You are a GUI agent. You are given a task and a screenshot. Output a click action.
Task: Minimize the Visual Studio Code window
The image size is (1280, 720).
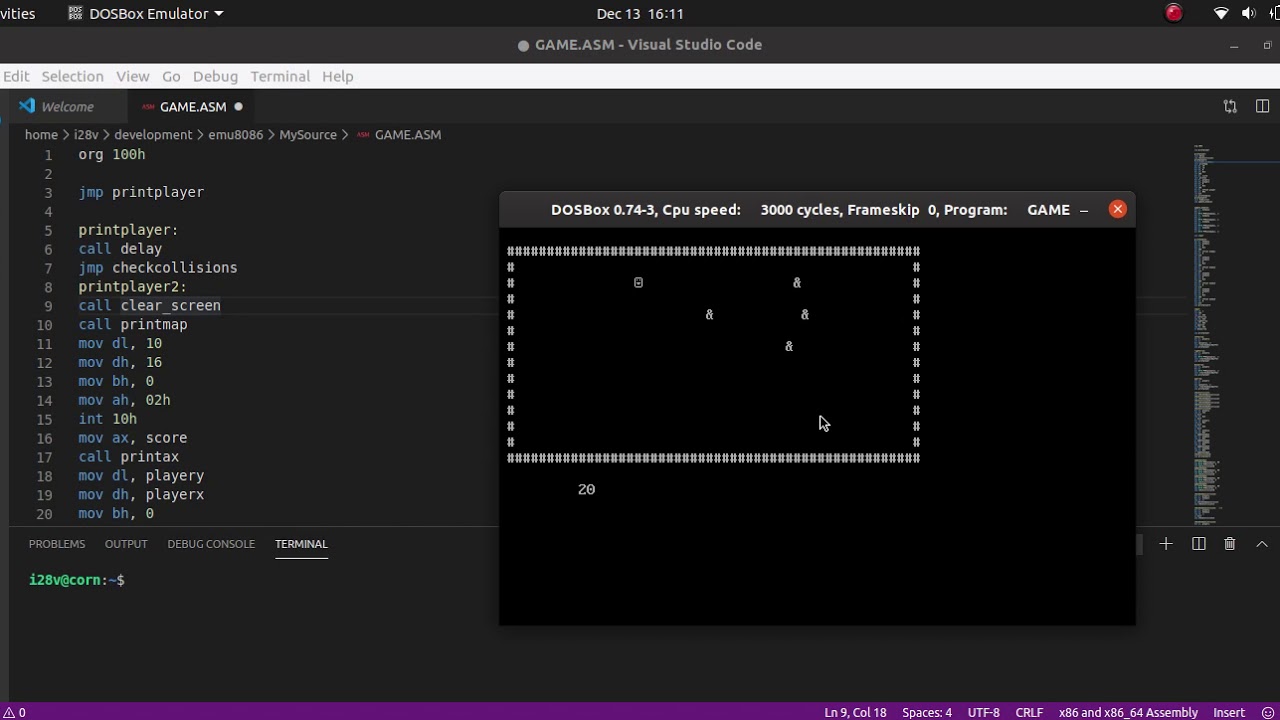click(1234, 45)
